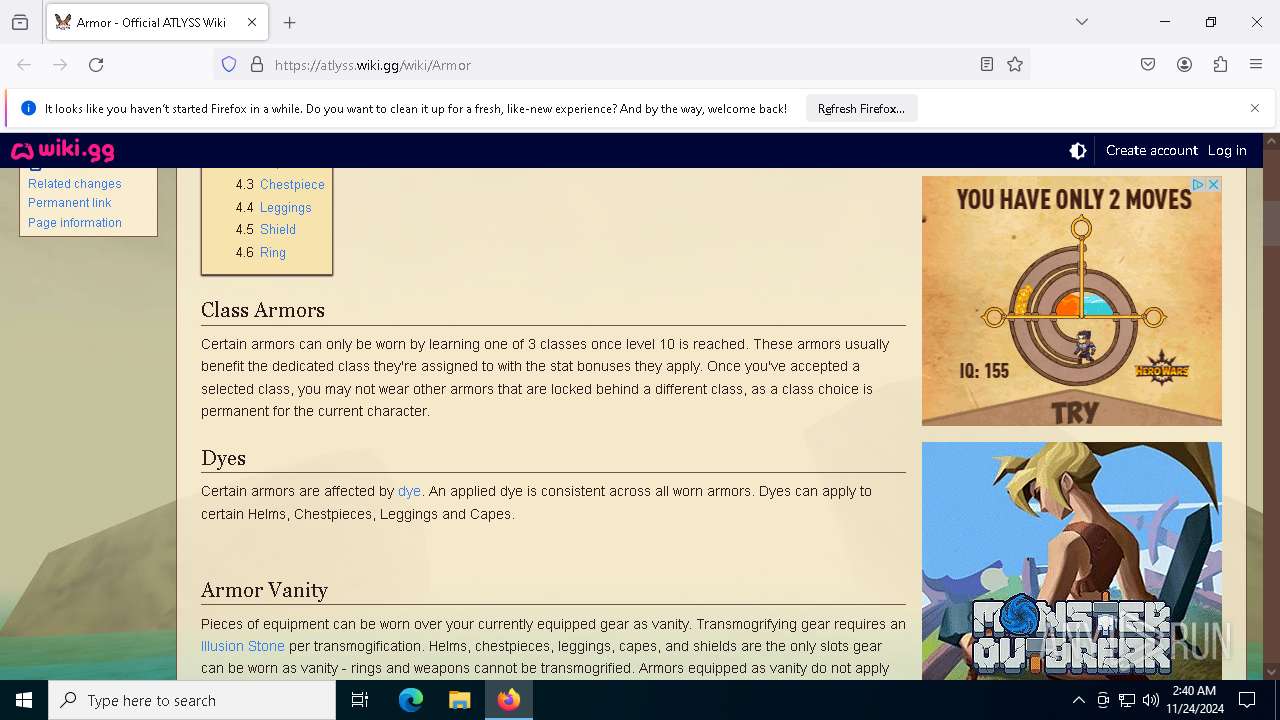Open the list all tabs dropdown
Screen dimensions: 1280x720
click(1082, 22)
